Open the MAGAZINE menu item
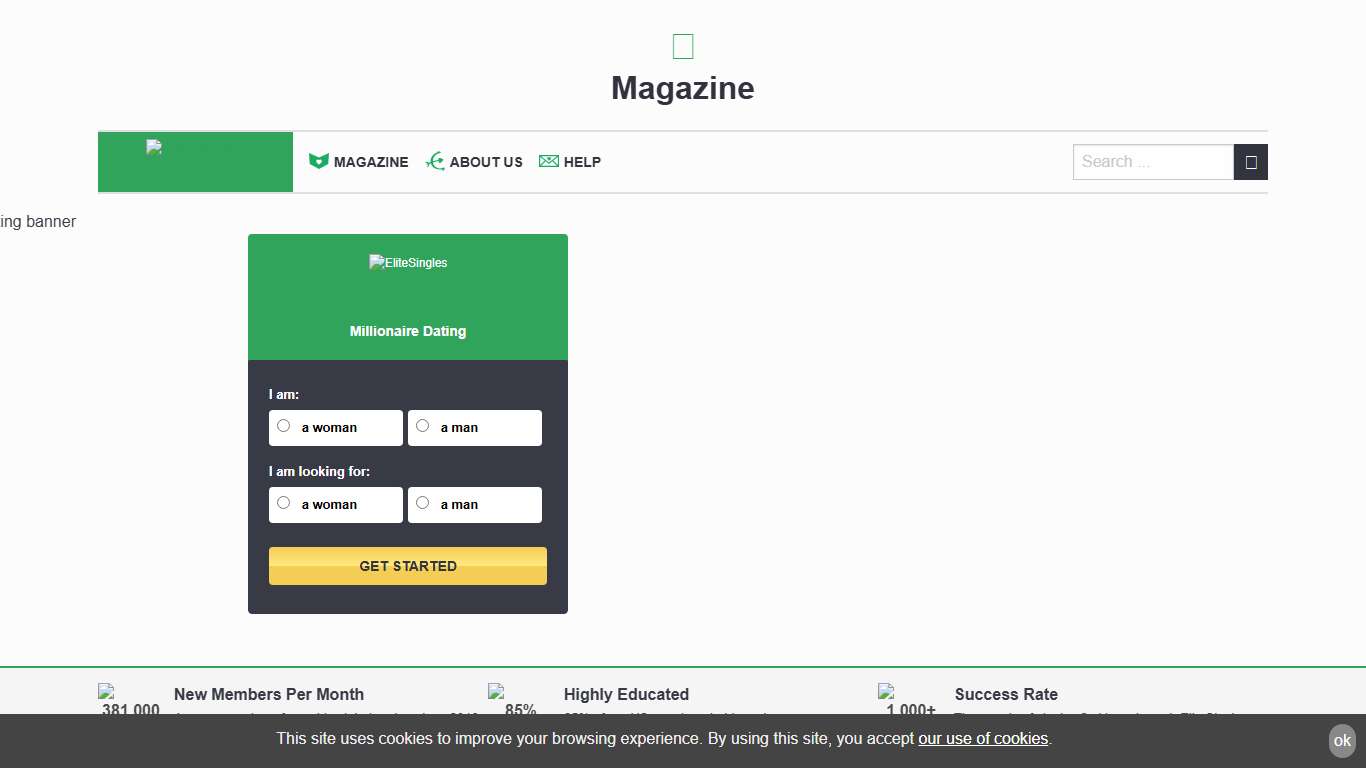1366x768 pixels. coord(371,161)
